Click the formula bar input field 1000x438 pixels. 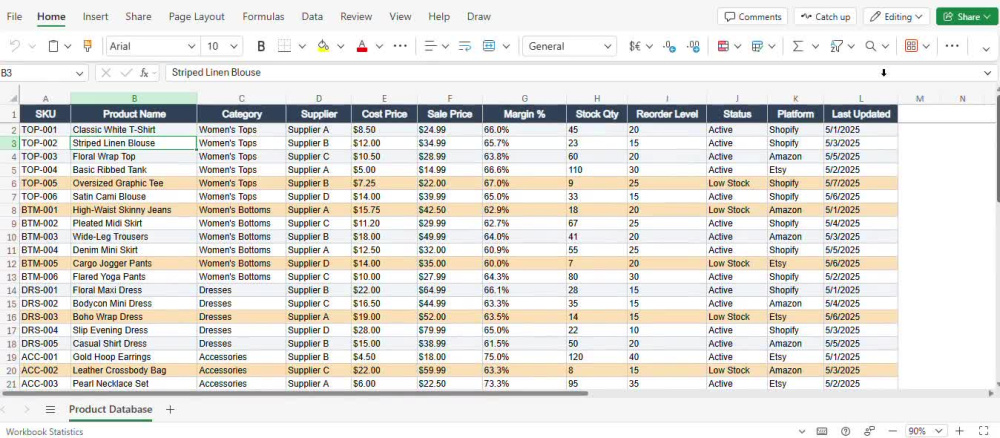click(x=574, y=73)
